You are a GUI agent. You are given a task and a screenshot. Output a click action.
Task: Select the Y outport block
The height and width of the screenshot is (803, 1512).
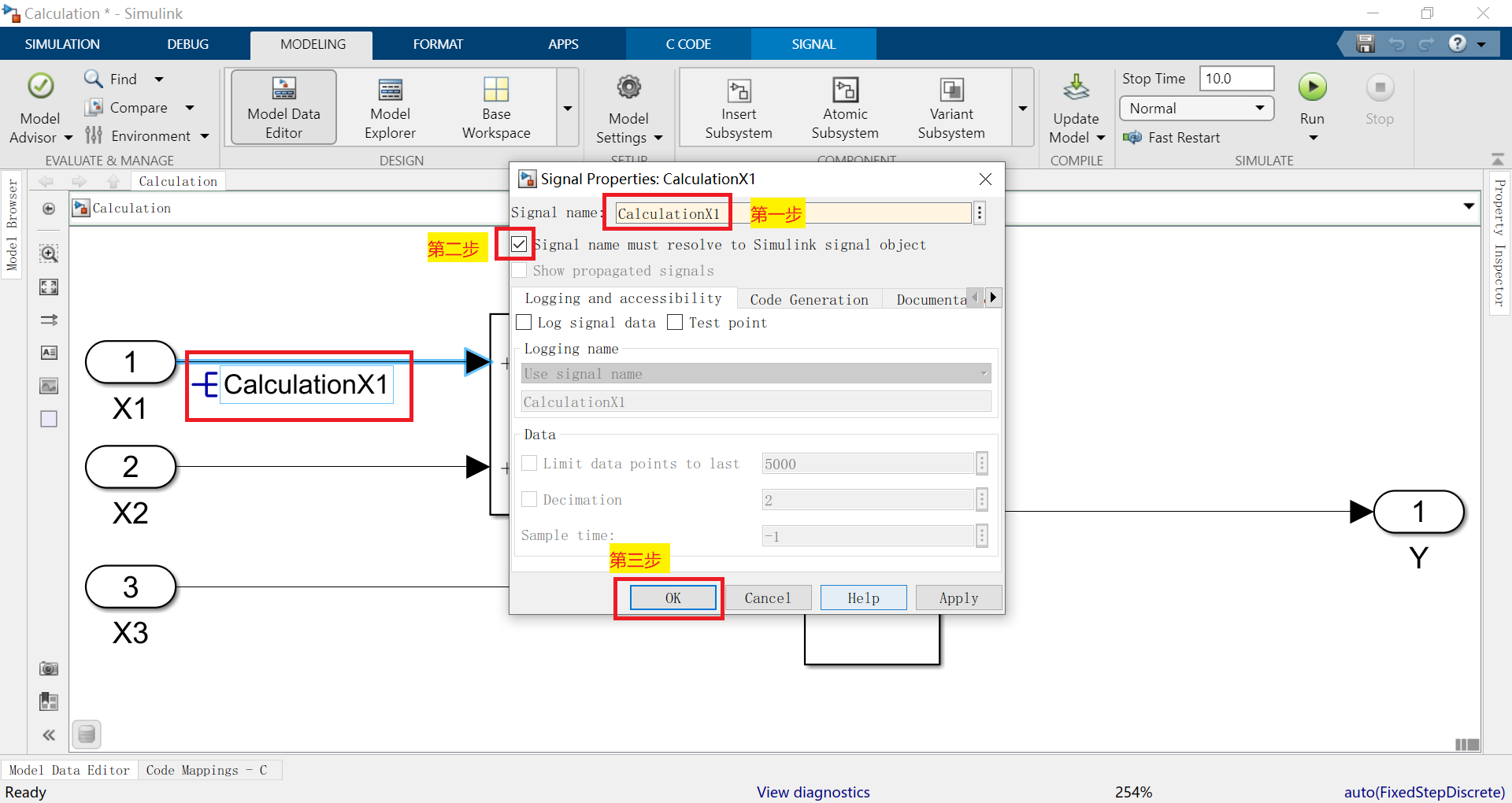[x=1418, y=512]
